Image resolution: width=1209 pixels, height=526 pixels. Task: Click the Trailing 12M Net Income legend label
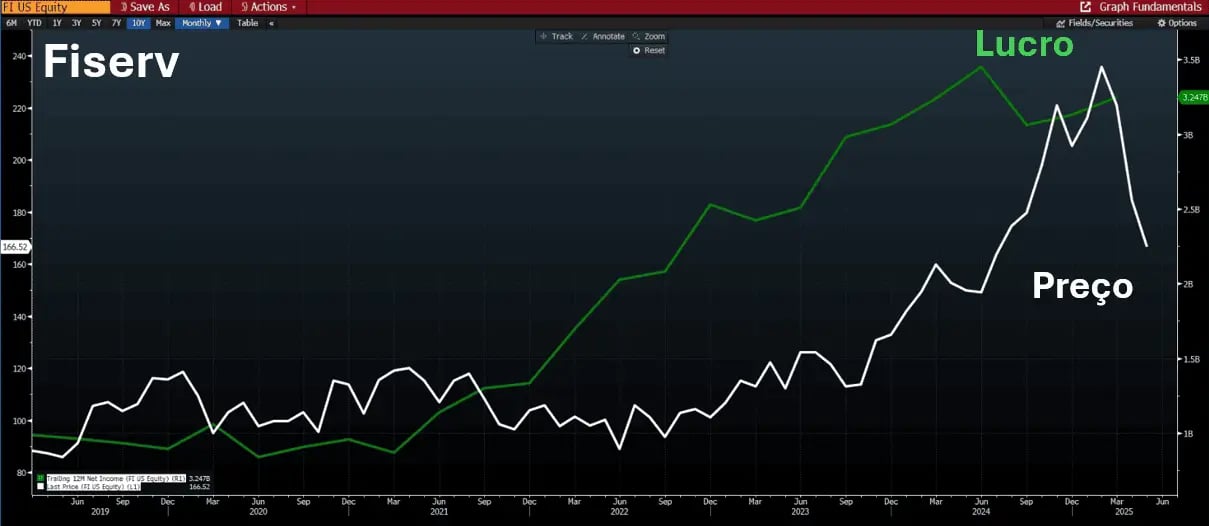115,479
